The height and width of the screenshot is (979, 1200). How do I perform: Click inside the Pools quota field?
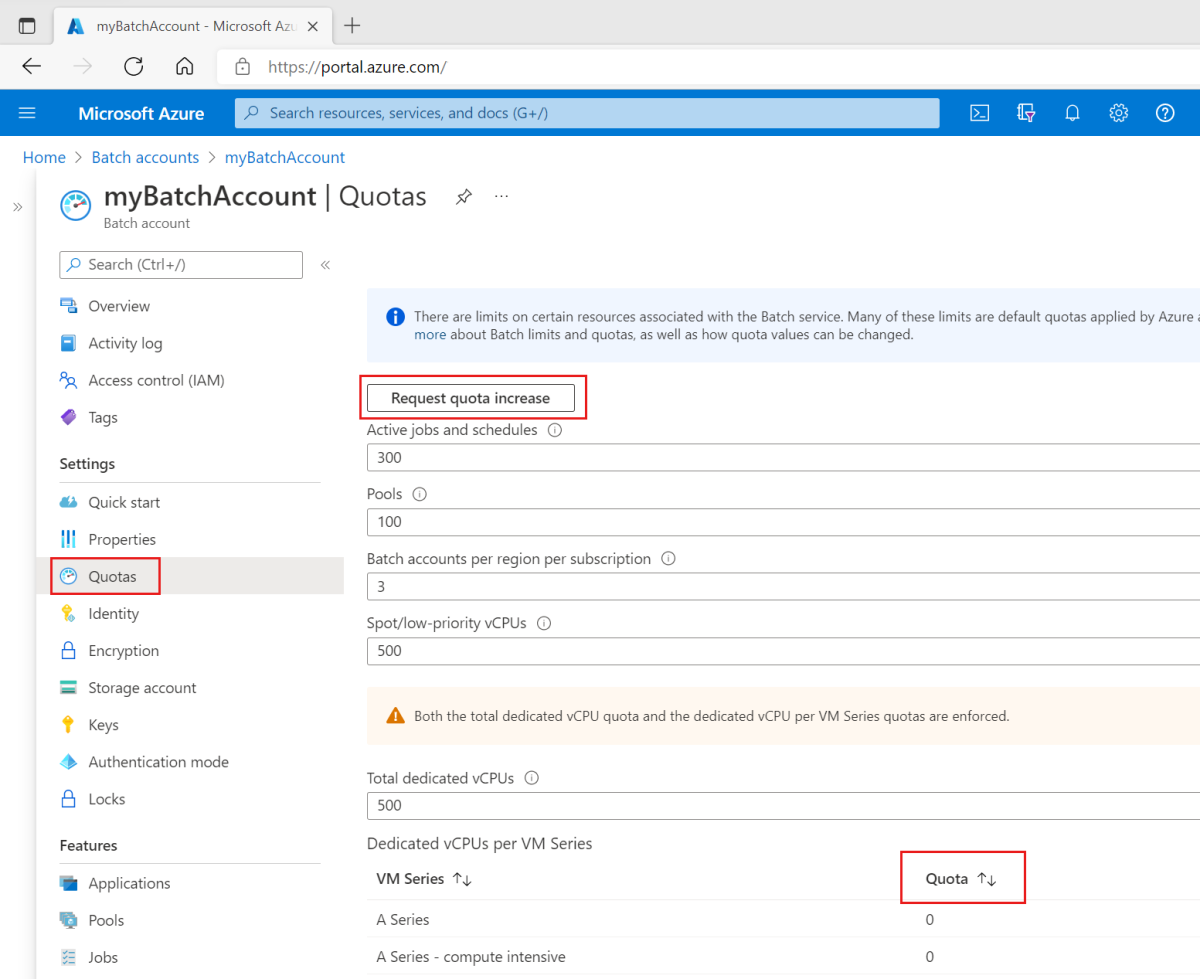(x=600, y=521)
